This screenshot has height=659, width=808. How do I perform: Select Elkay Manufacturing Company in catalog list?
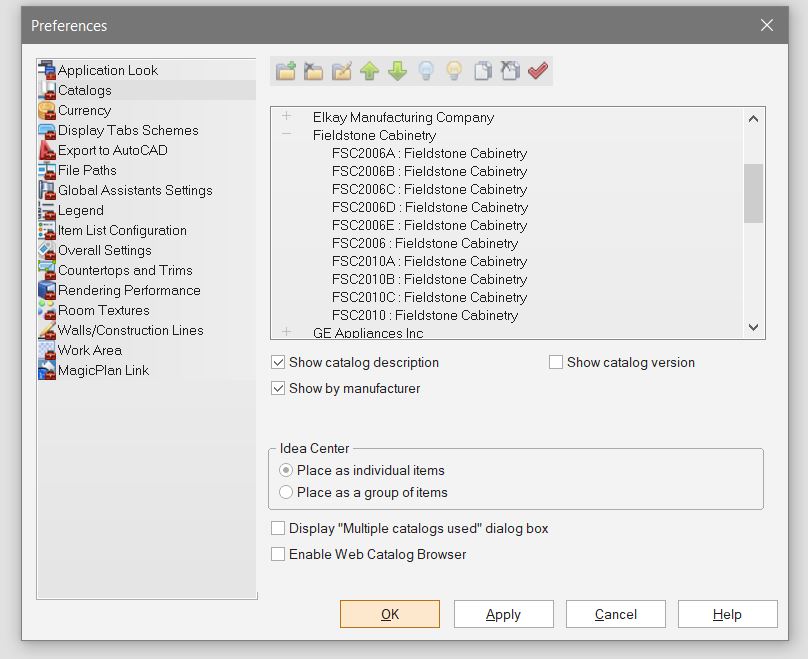pyautogui.click(x=403, y=117)
